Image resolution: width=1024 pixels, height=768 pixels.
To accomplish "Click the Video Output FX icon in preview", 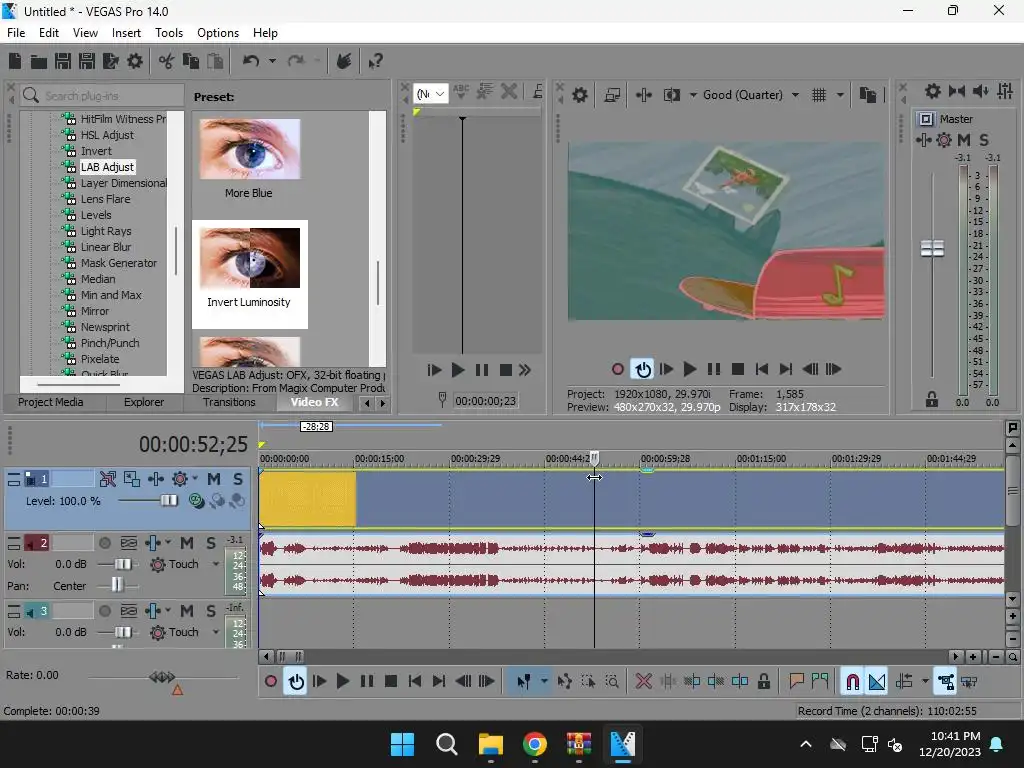I will pos(644,95).
